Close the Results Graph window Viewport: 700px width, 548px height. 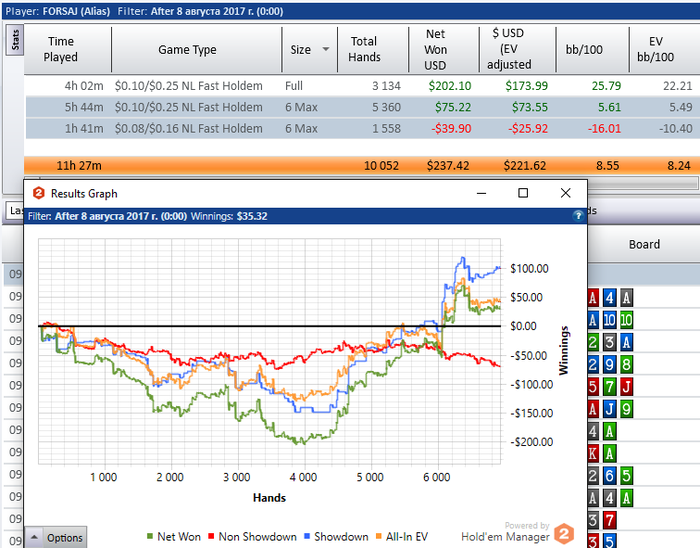click(565, 193)
